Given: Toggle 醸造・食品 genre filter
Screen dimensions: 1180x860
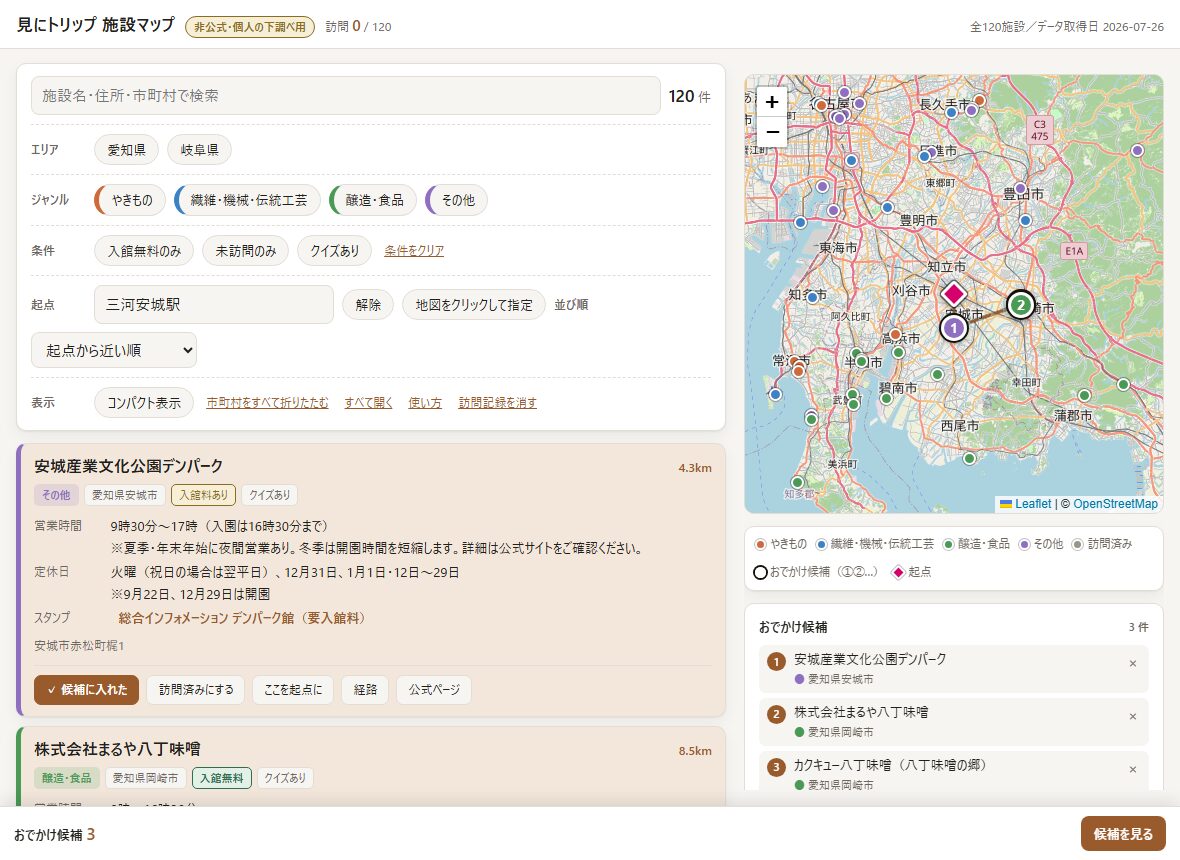Looking at the screenshot, I should tap(373, 200).
